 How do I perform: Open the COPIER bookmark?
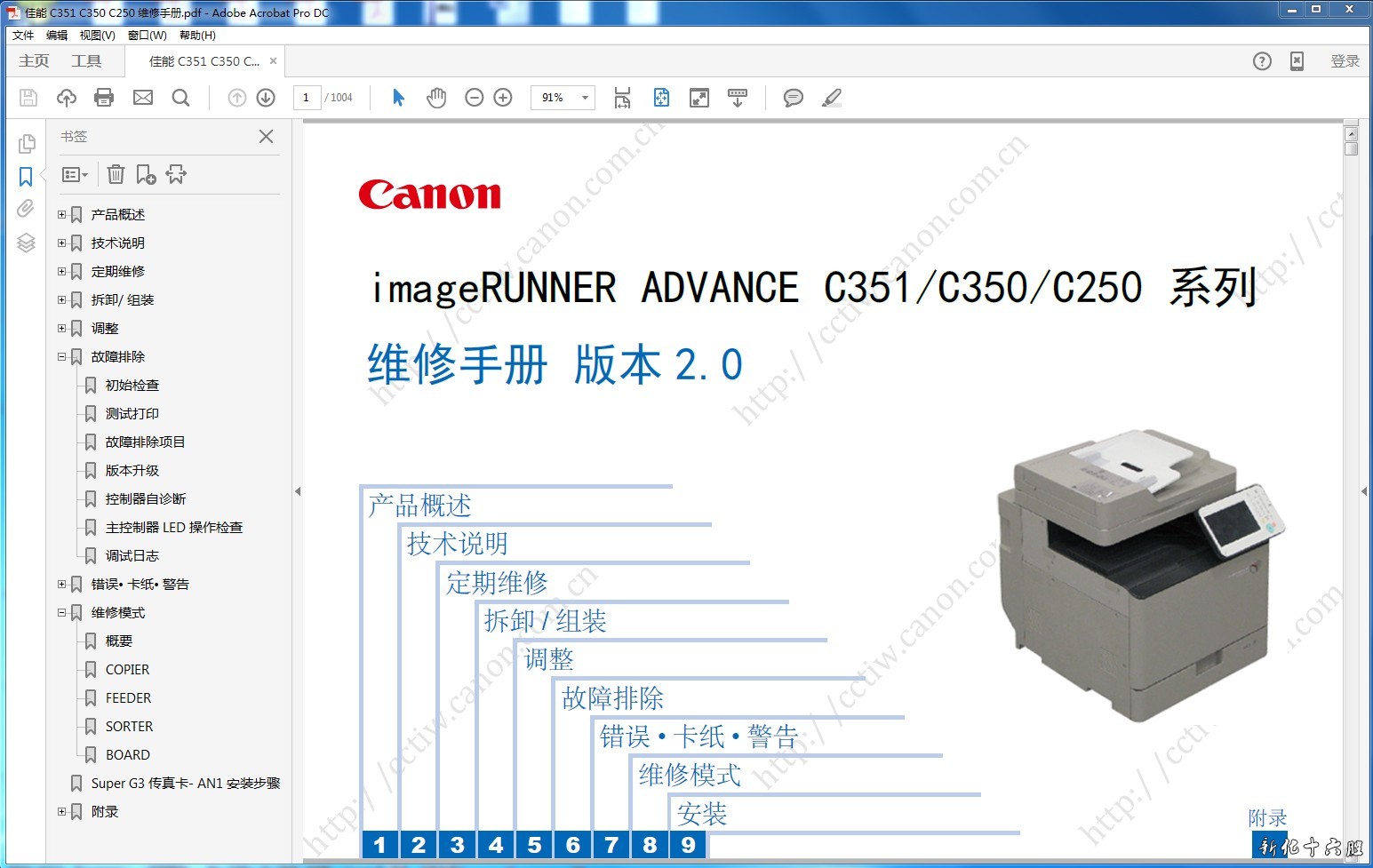coord(127,670)
